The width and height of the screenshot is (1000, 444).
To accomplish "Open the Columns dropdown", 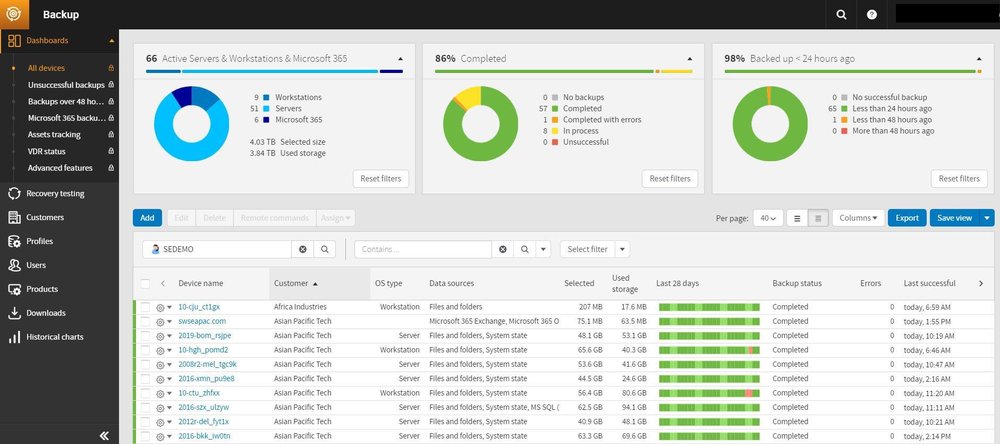I will [858, 218].
